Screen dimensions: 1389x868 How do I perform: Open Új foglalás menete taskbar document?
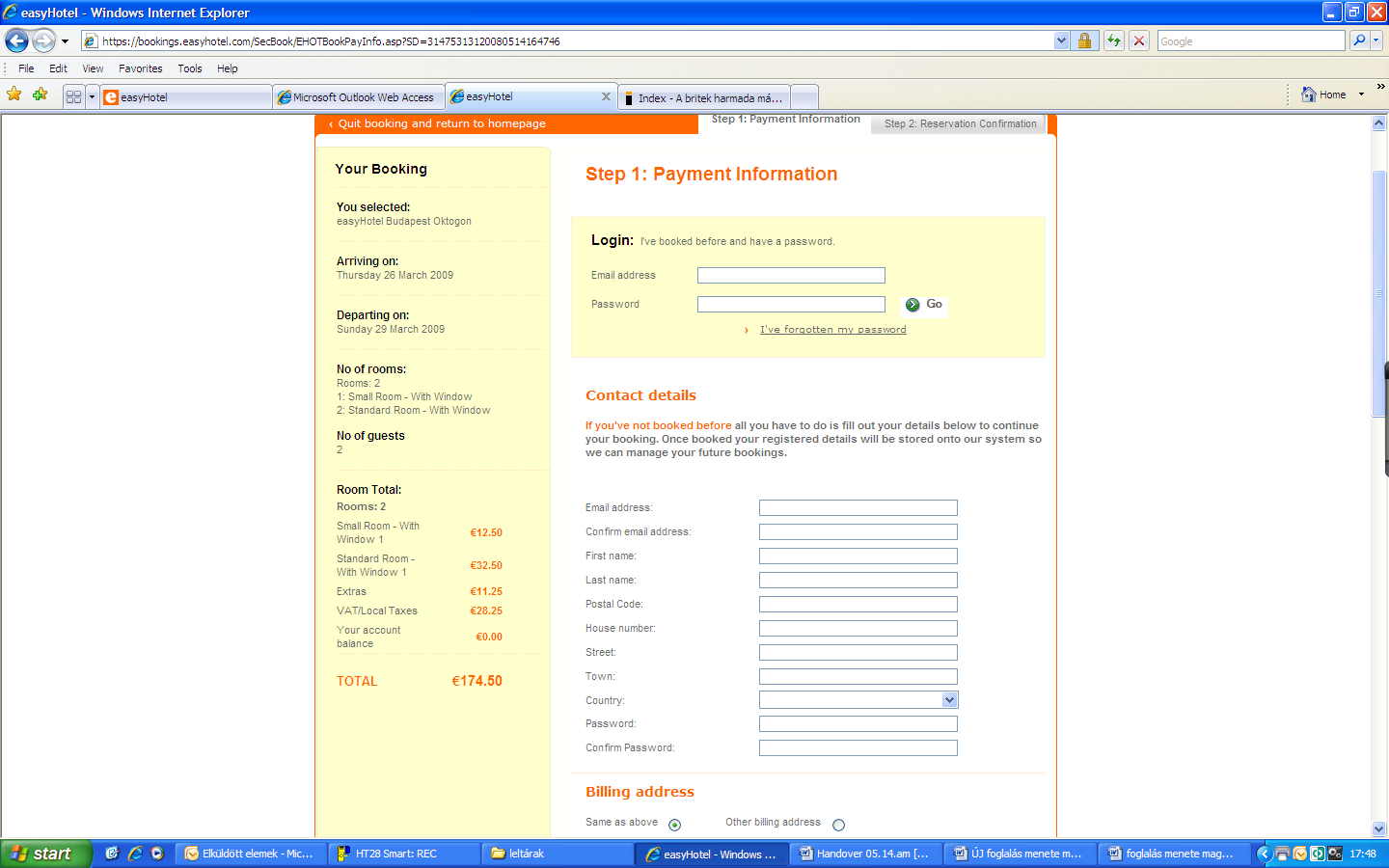click(1019, 854)
